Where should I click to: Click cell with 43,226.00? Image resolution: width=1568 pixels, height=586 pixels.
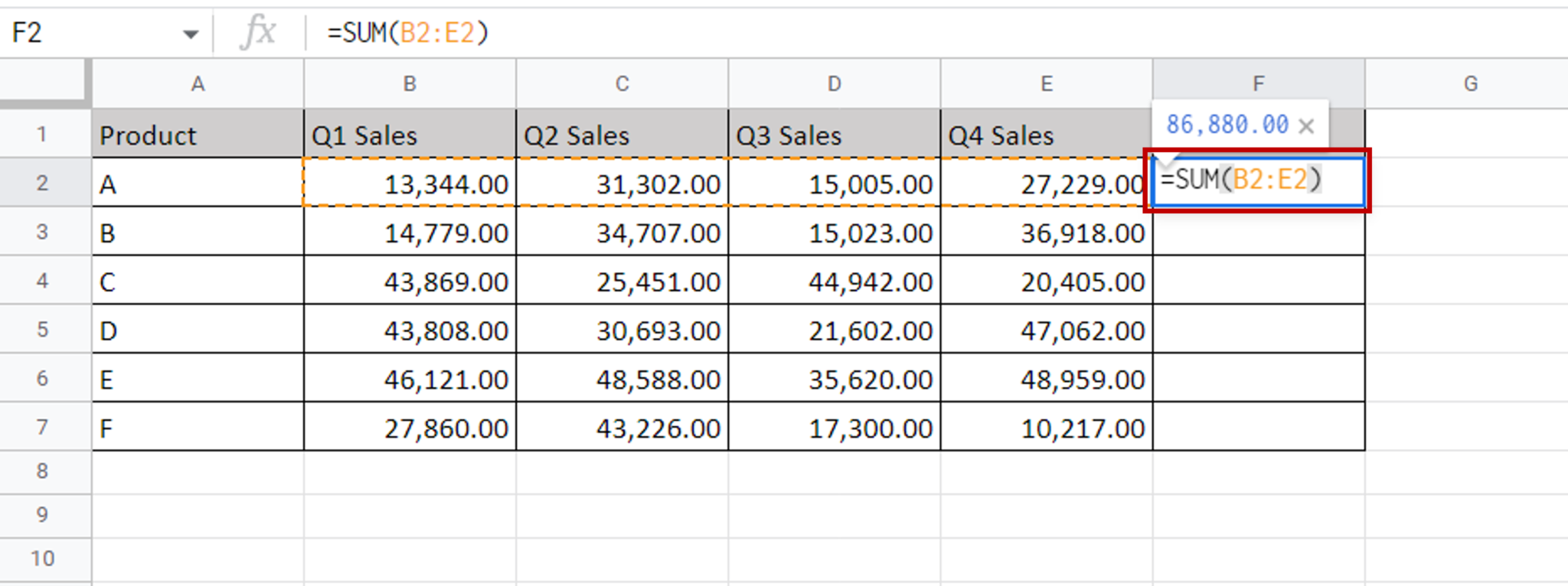pos(622,427)
